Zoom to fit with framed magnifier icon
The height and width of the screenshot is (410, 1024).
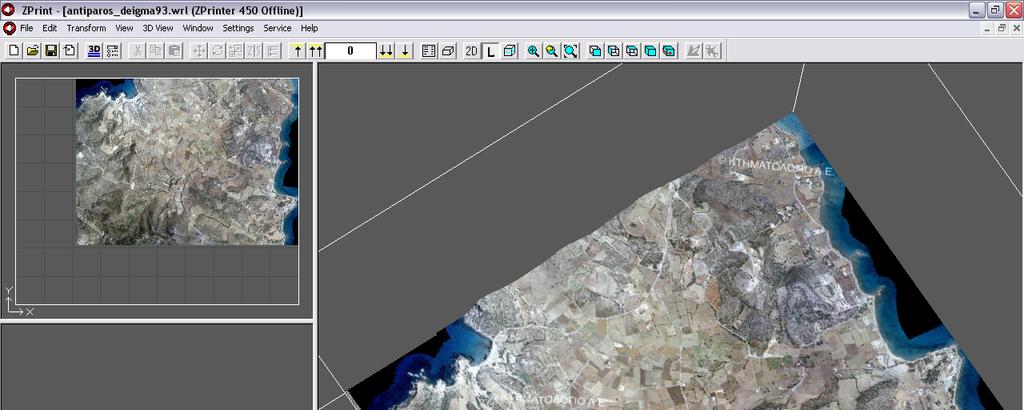pyautogui.click(x=571, y=51)
